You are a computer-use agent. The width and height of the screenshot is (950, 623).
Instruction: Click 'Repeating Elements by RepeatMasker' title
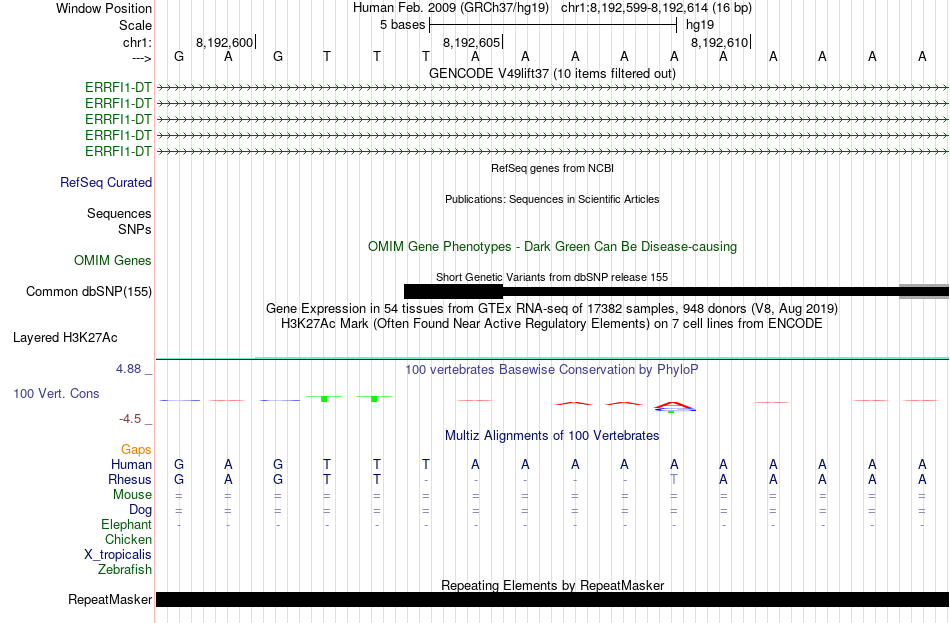tap(552, 585)
